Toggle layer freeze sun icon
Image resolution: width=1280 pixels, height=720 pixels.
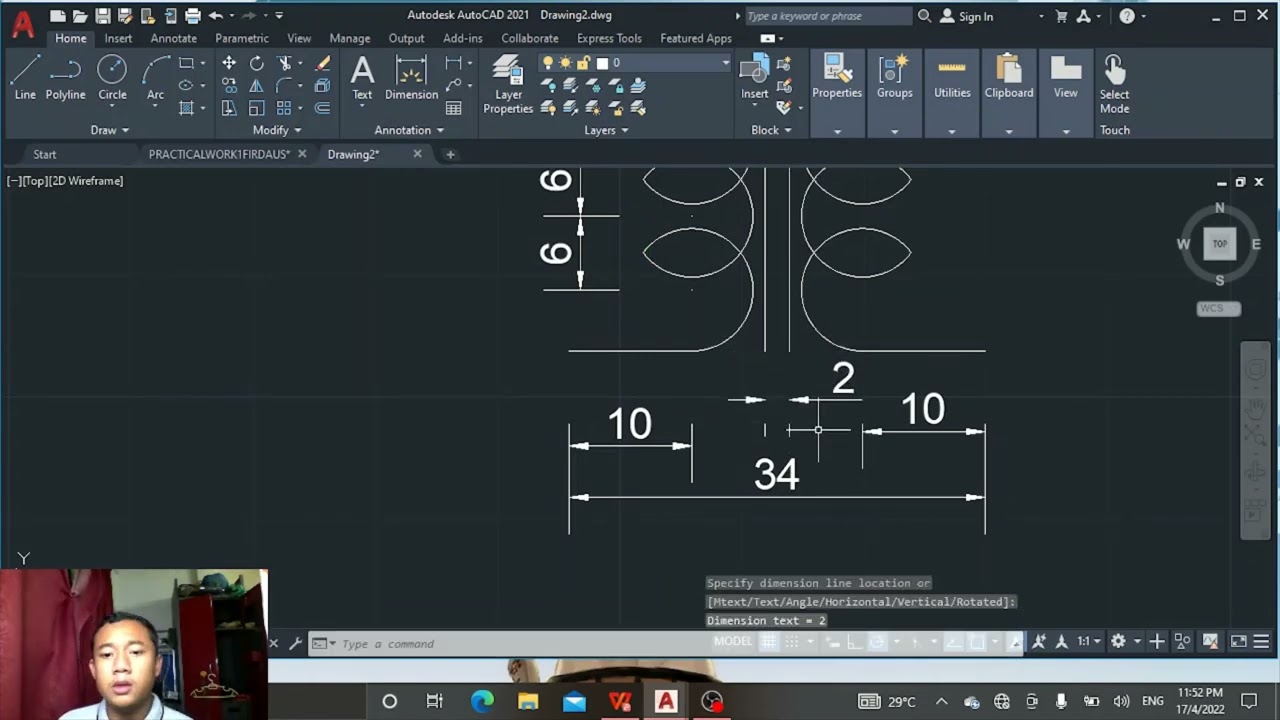(566, 63)
